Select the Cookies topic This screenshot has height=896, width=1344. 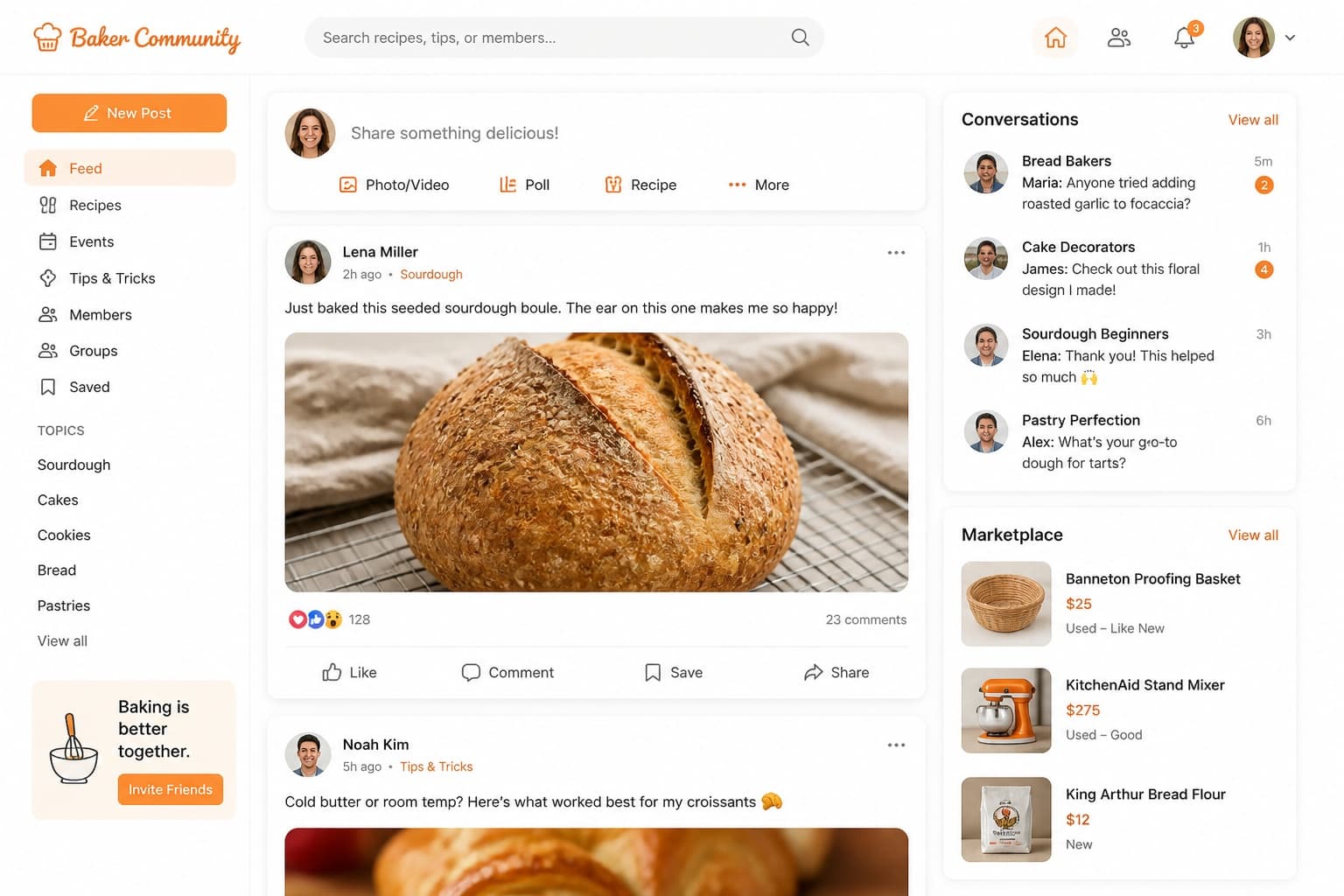pyautogui.click(x=64, y=535)
